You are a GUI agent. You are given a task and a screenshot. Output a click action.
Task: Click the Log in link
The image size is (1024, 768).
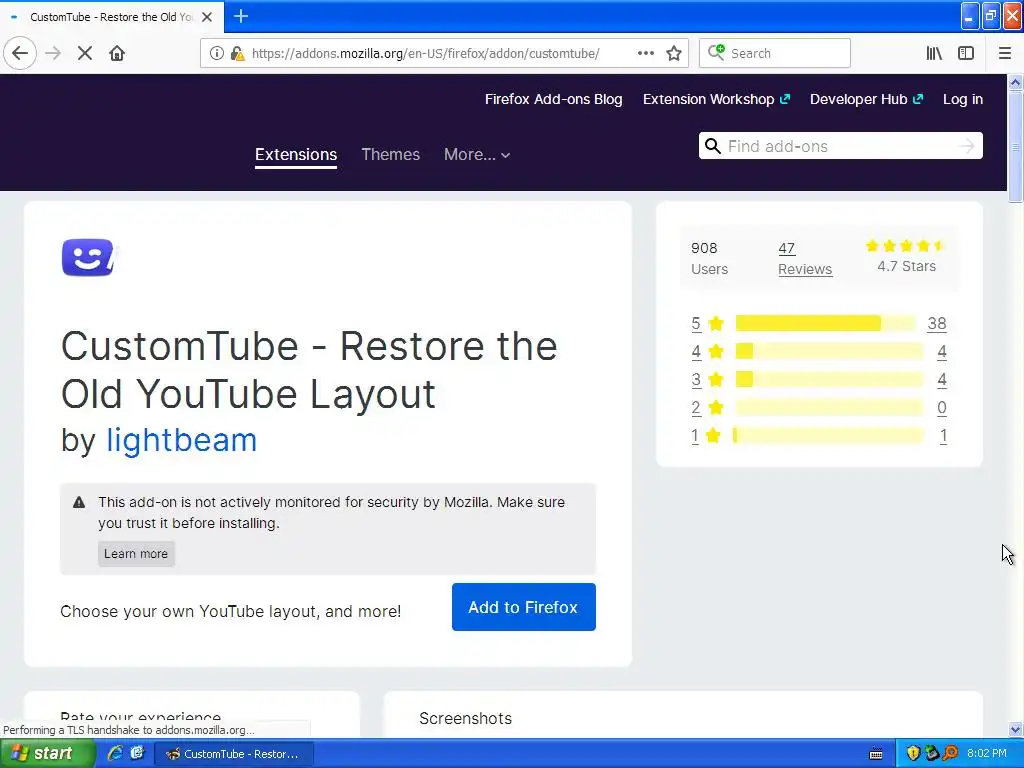963,99
